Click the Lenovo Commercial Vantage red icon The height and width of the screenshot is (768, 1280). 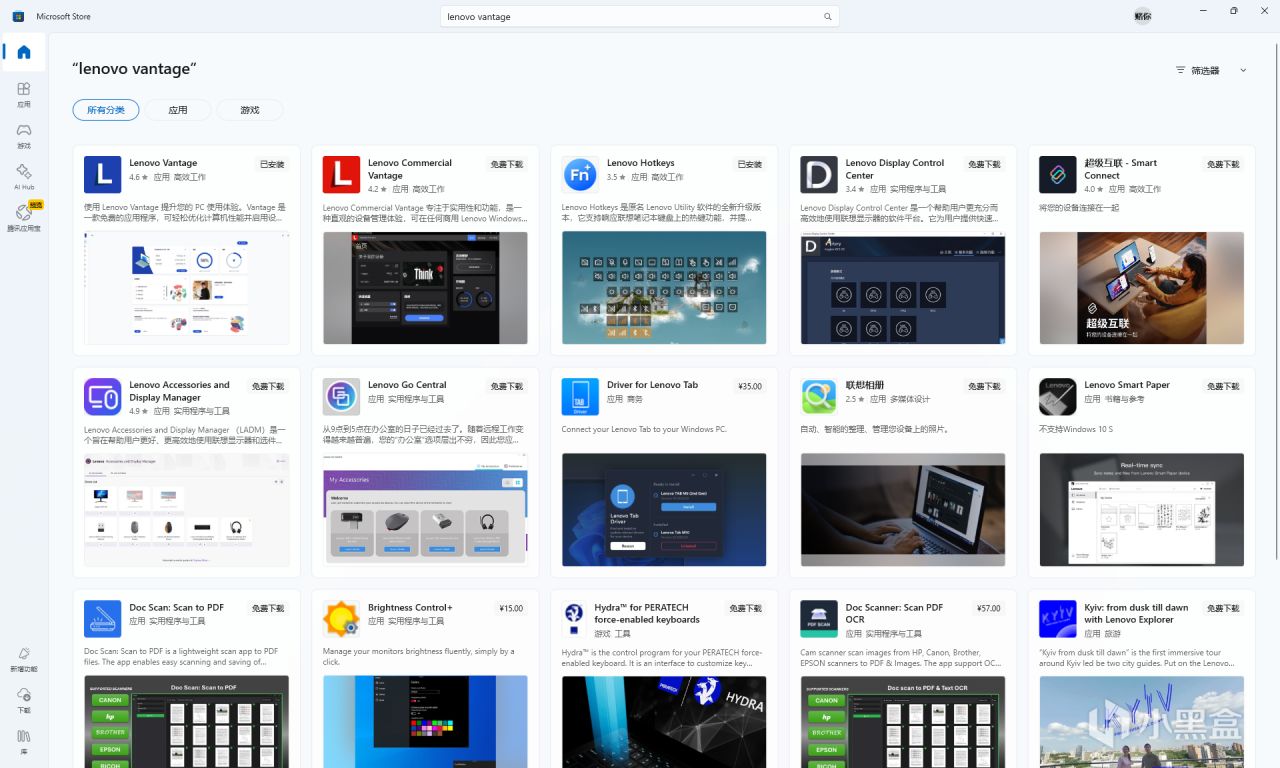point(341,175)
